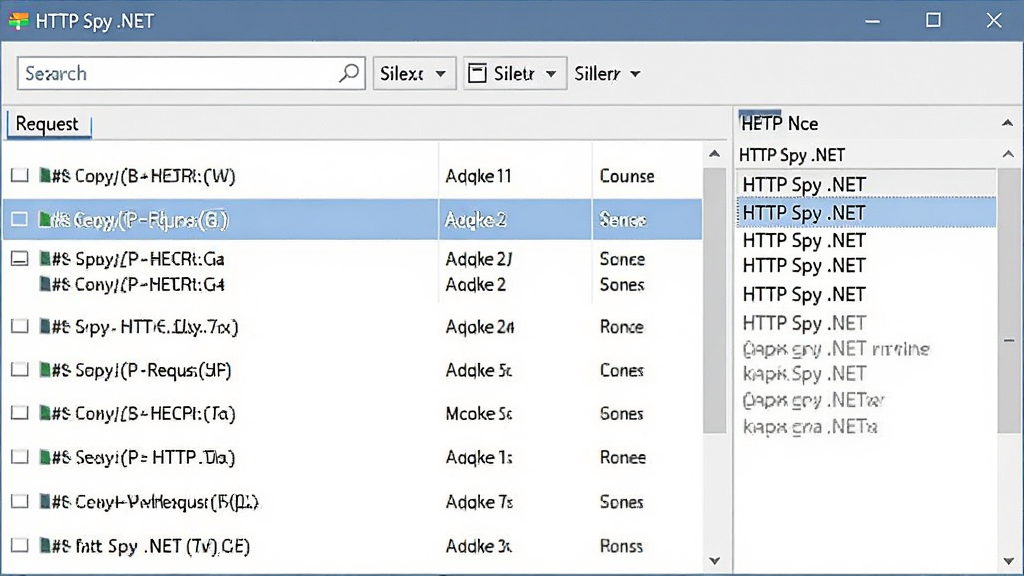The height and width of the screenshot is (576, 1024).
Task: Click request list vertical scrollbar thumb
Action: pyautogui.click(x=714, y=300)
